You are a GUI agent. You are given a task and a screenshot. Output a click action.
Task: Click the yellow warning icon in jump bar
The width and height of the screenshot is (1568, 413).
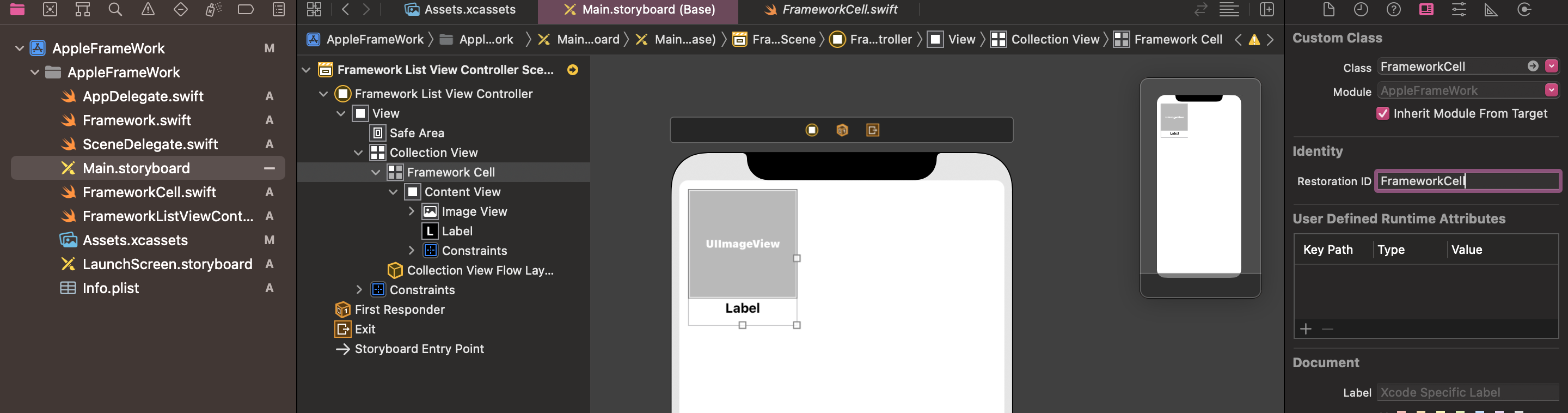[1254, 40]
